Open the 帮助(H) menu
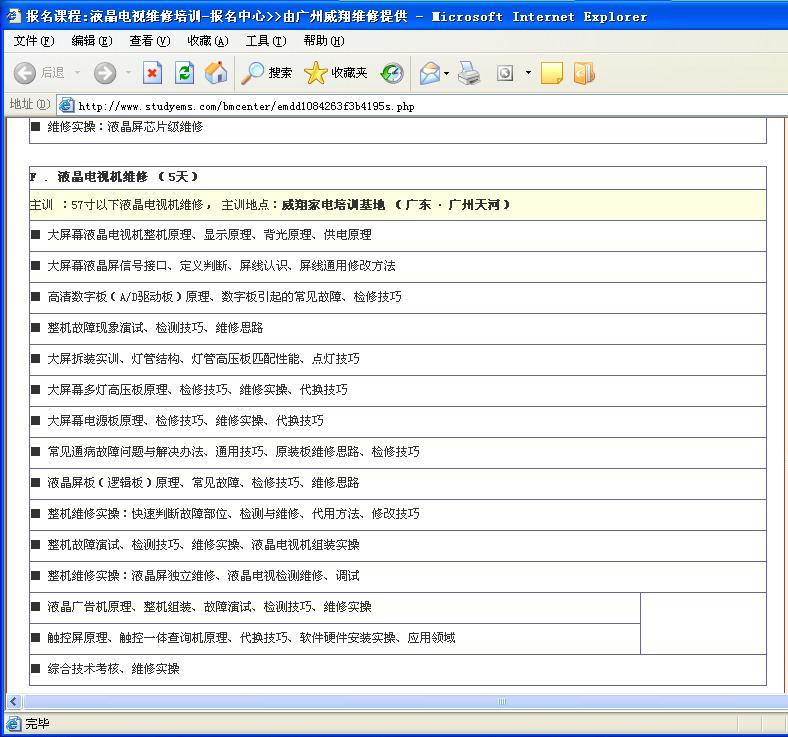Image resolution: width=788 pixels, height=737 pixels. pos(323,41)
